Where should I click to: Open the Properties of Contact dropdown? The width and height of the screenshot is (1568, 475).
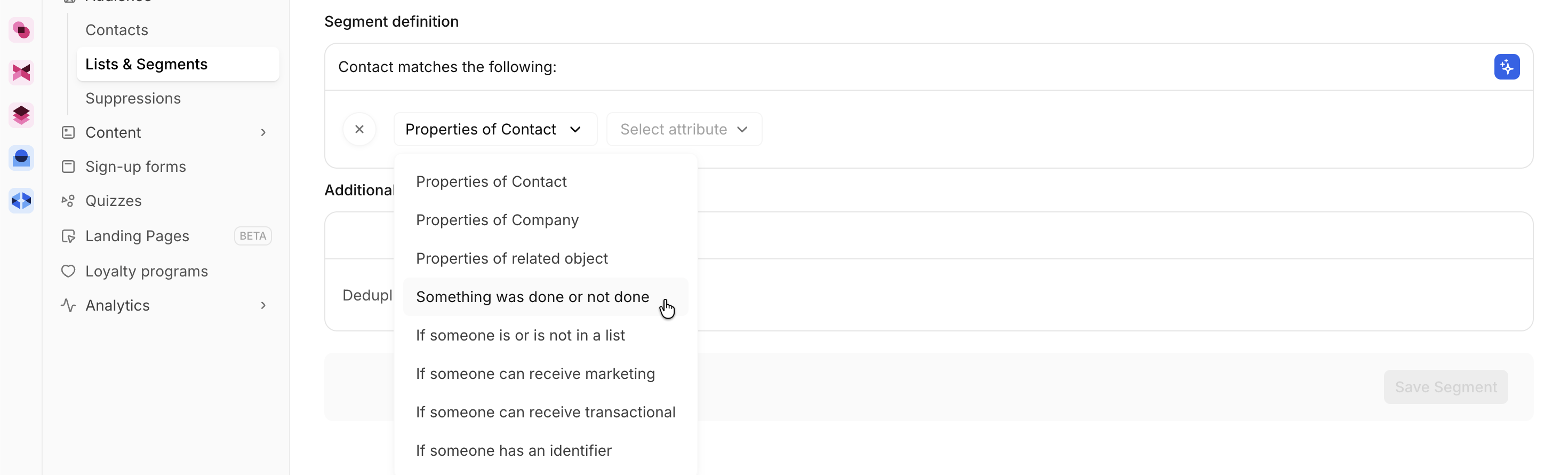pyautogui.click(x=494, y=129)
